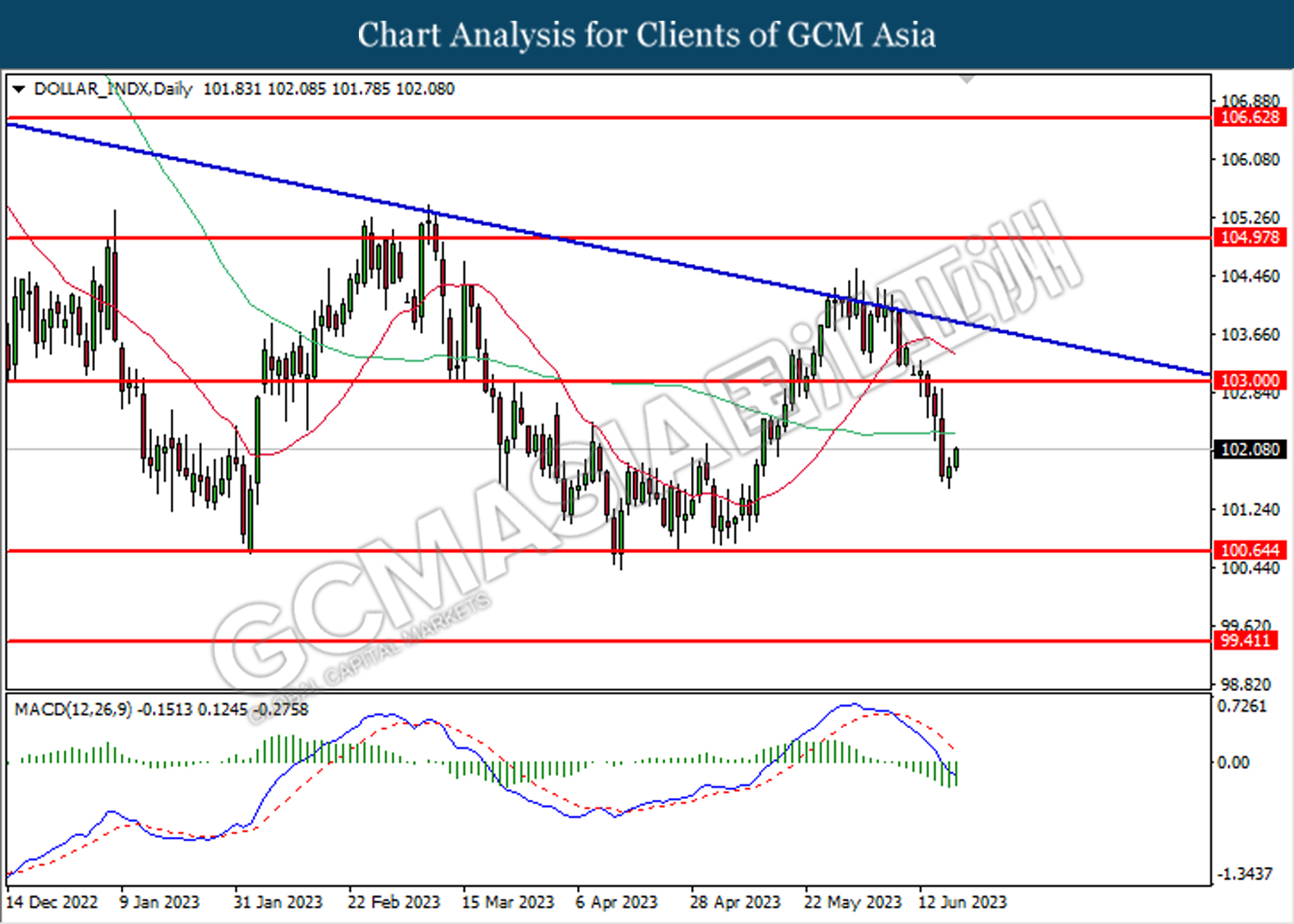This screenshot has width=1294, height=924.
Task: Click the 14 Dec 2022 date label
Action: point(53,902)
